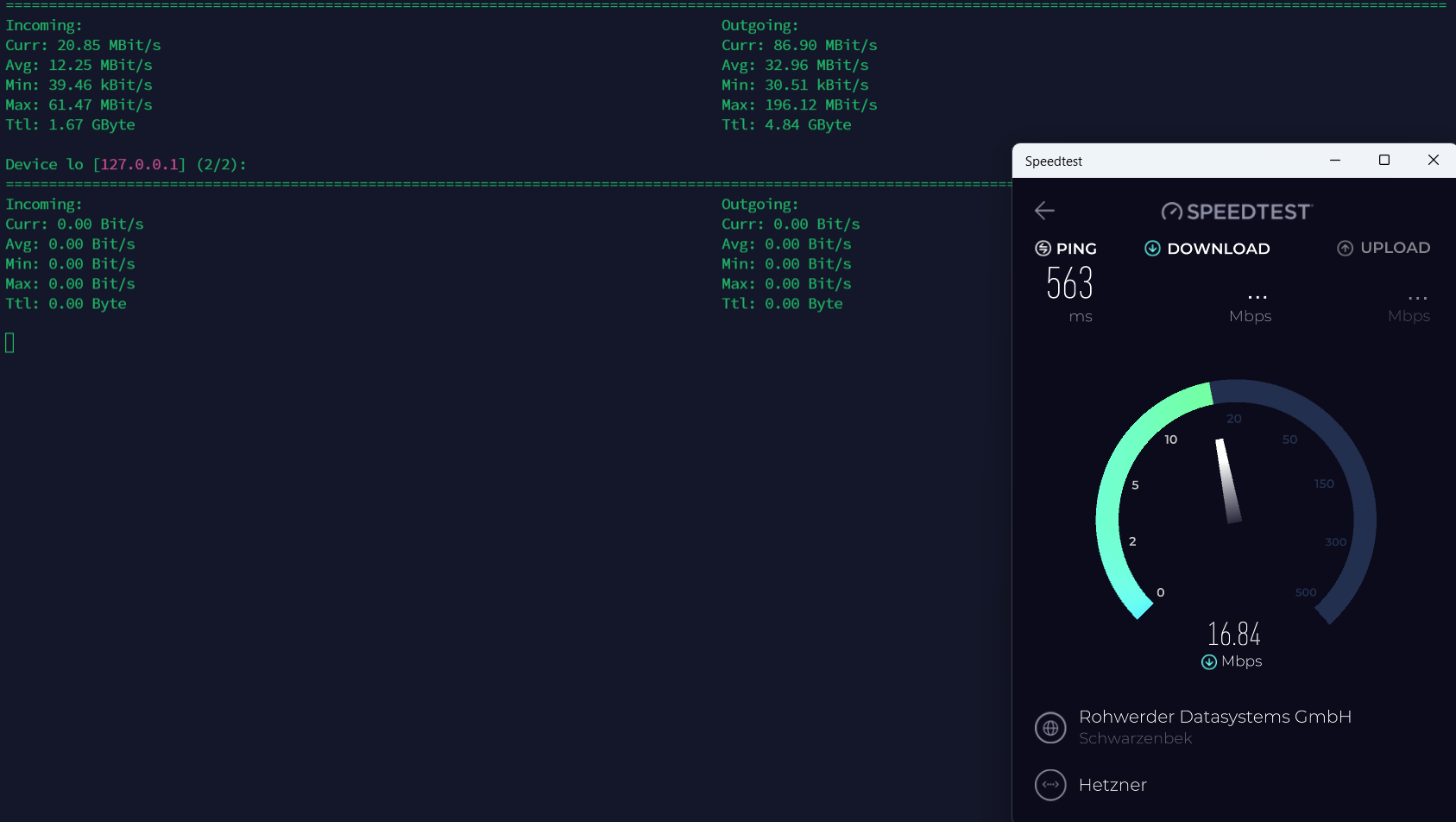Click the UPLOAD arrow icon
The width and height of the screenshot is (1456, 822).
[1345, 248]
